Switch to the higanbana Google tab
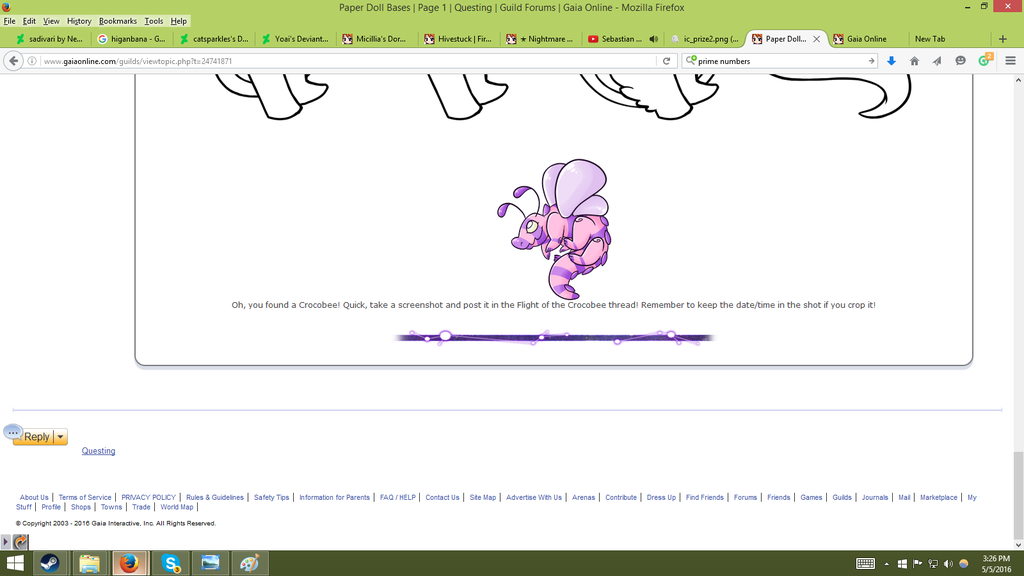The height and width of the screenshot is (576, 1024). coord(131,39)
